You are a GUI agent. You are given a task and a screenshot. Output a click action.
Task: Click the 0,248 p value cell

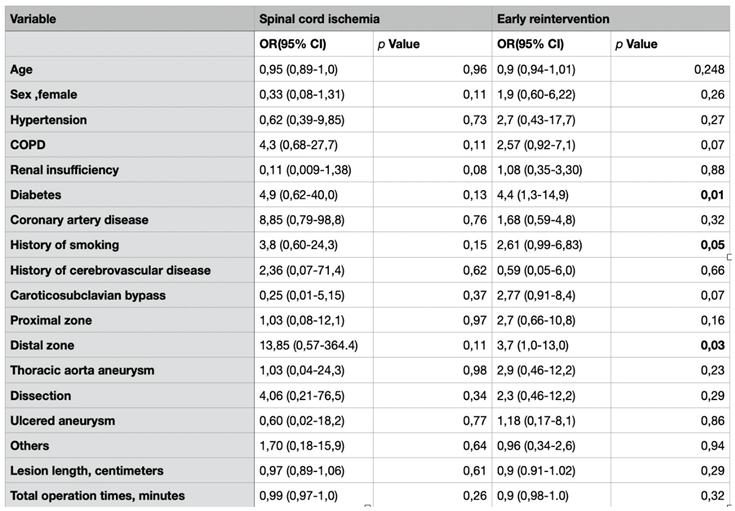(707, 69)
